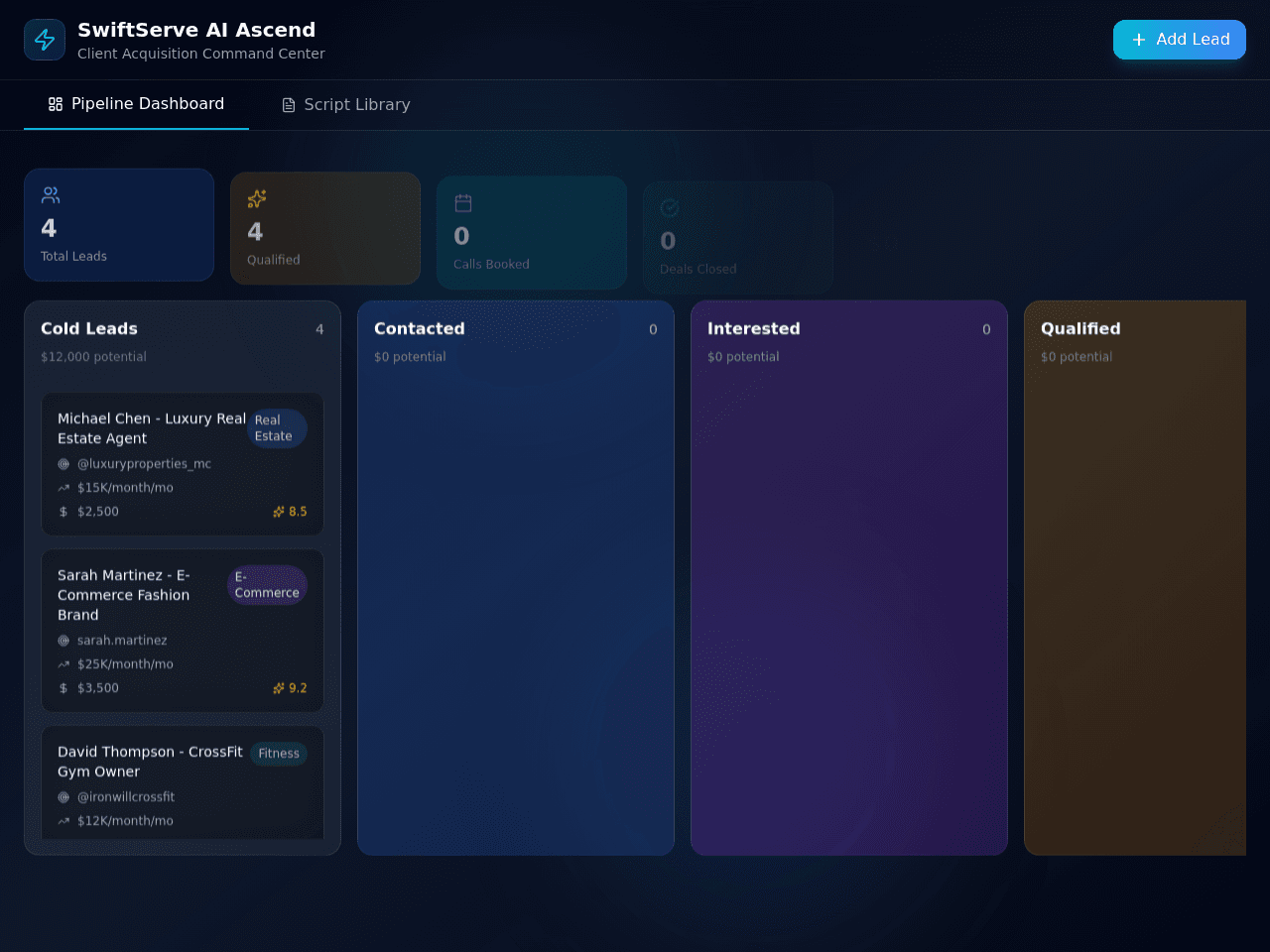
Task: Click the plus icon in Add Lead
Action: (1139, 40)
